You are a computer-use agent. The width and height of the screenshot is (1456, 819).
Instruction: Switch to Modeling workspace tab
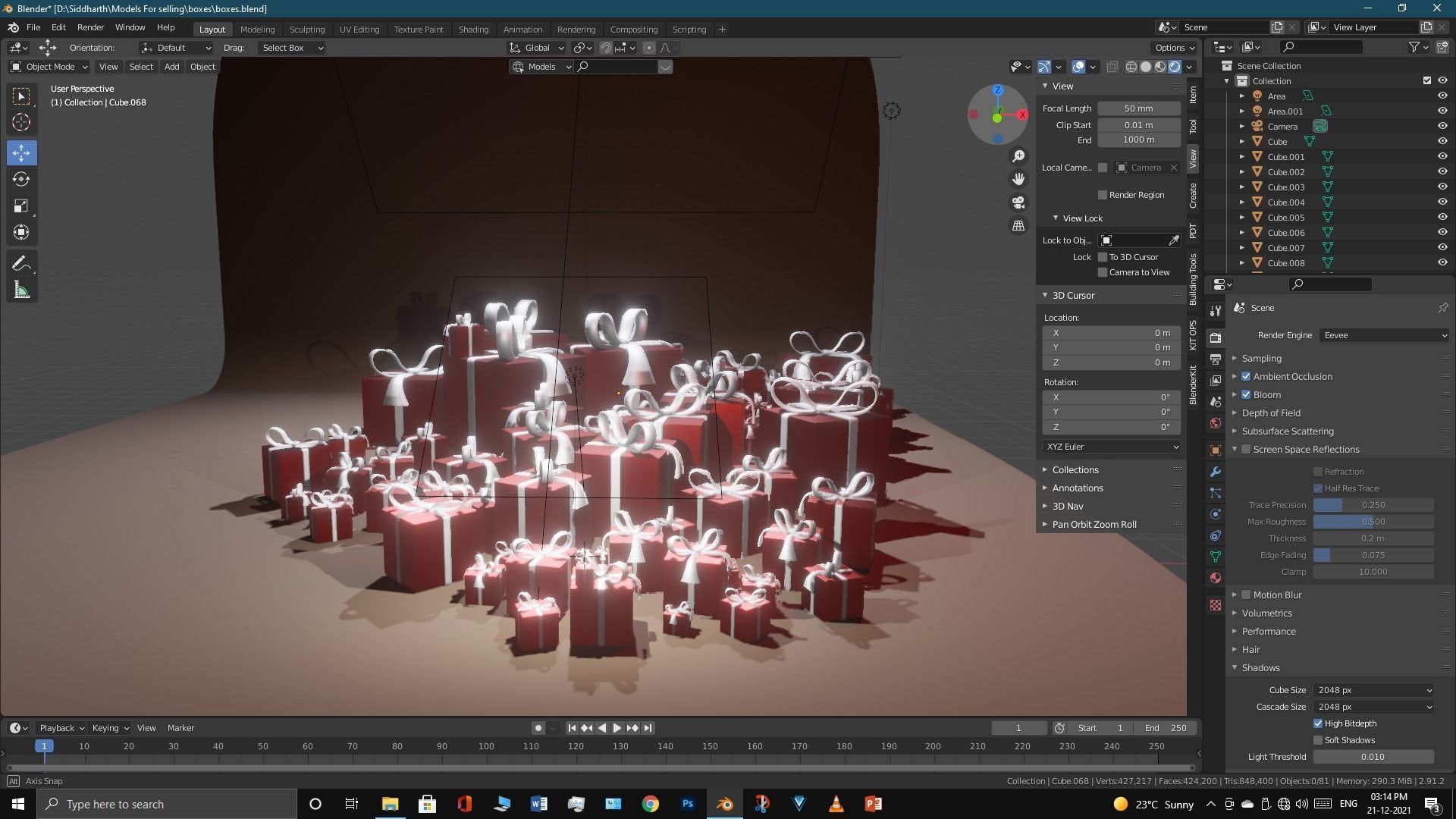(x=257, y=30)
